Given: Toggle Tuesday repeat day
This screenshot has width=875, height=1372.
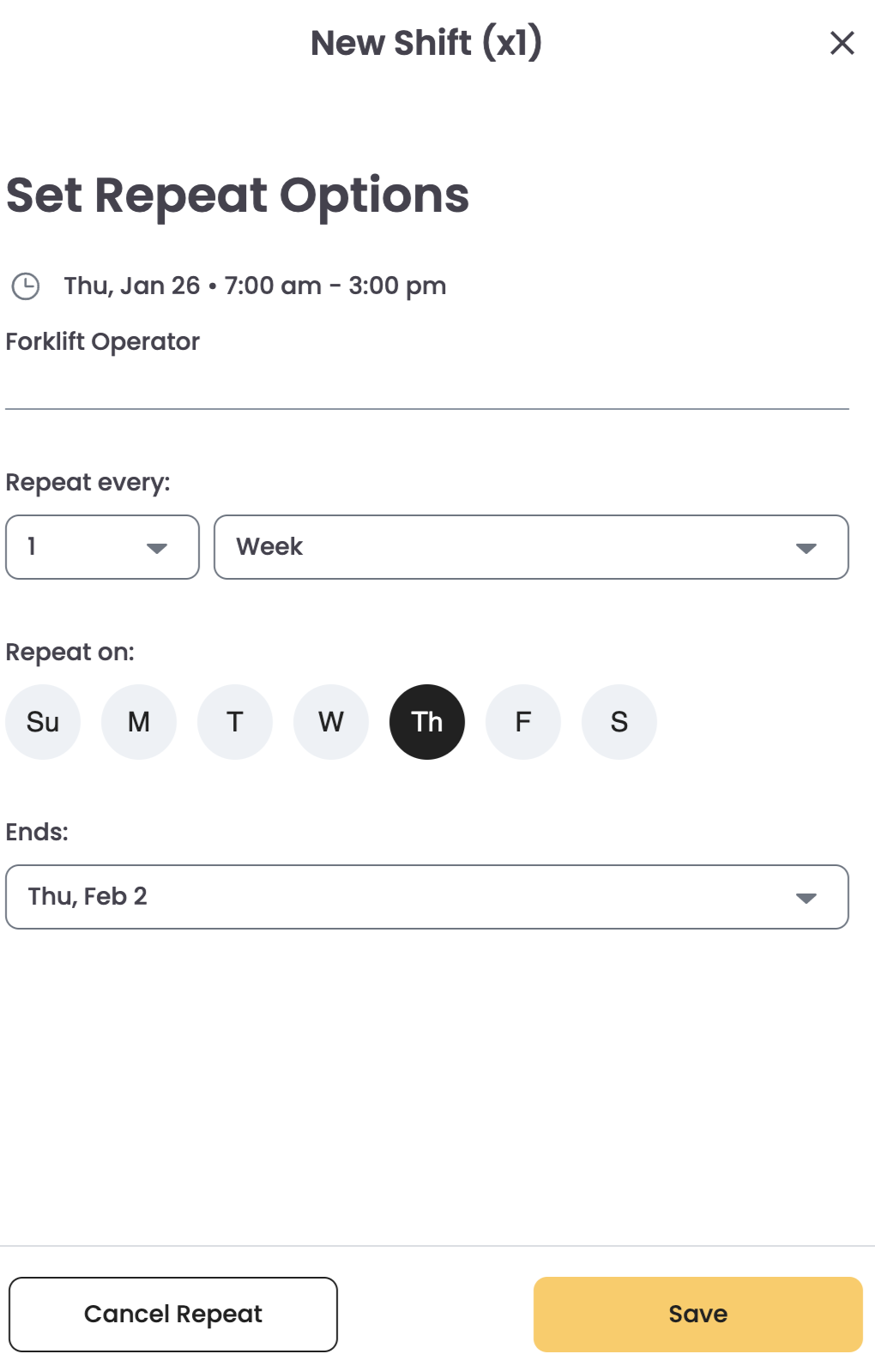Looking at the screenshot, I should 235,722.
